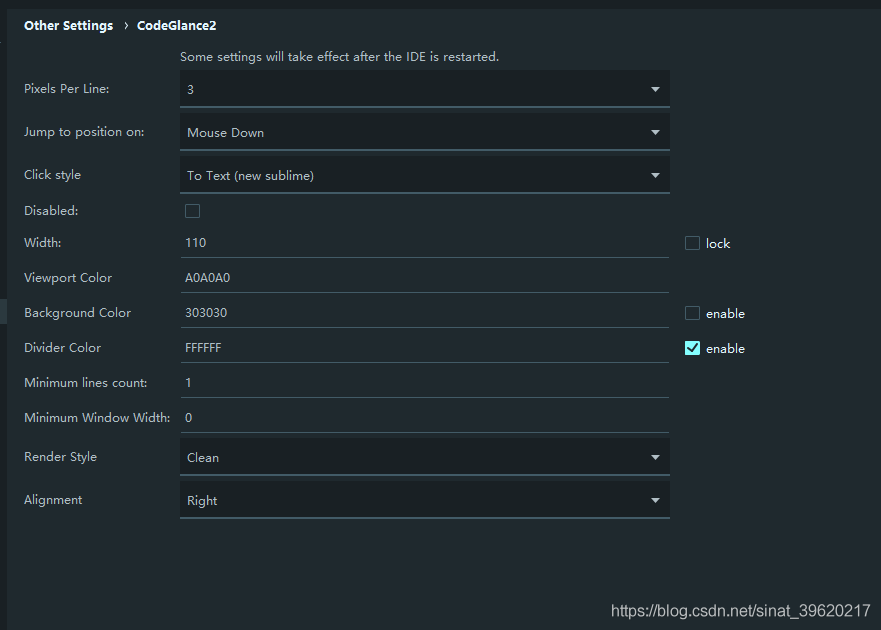The image size is (881, 630).
Task: Click the Minimum lines count field
Action: coord(425,383)
